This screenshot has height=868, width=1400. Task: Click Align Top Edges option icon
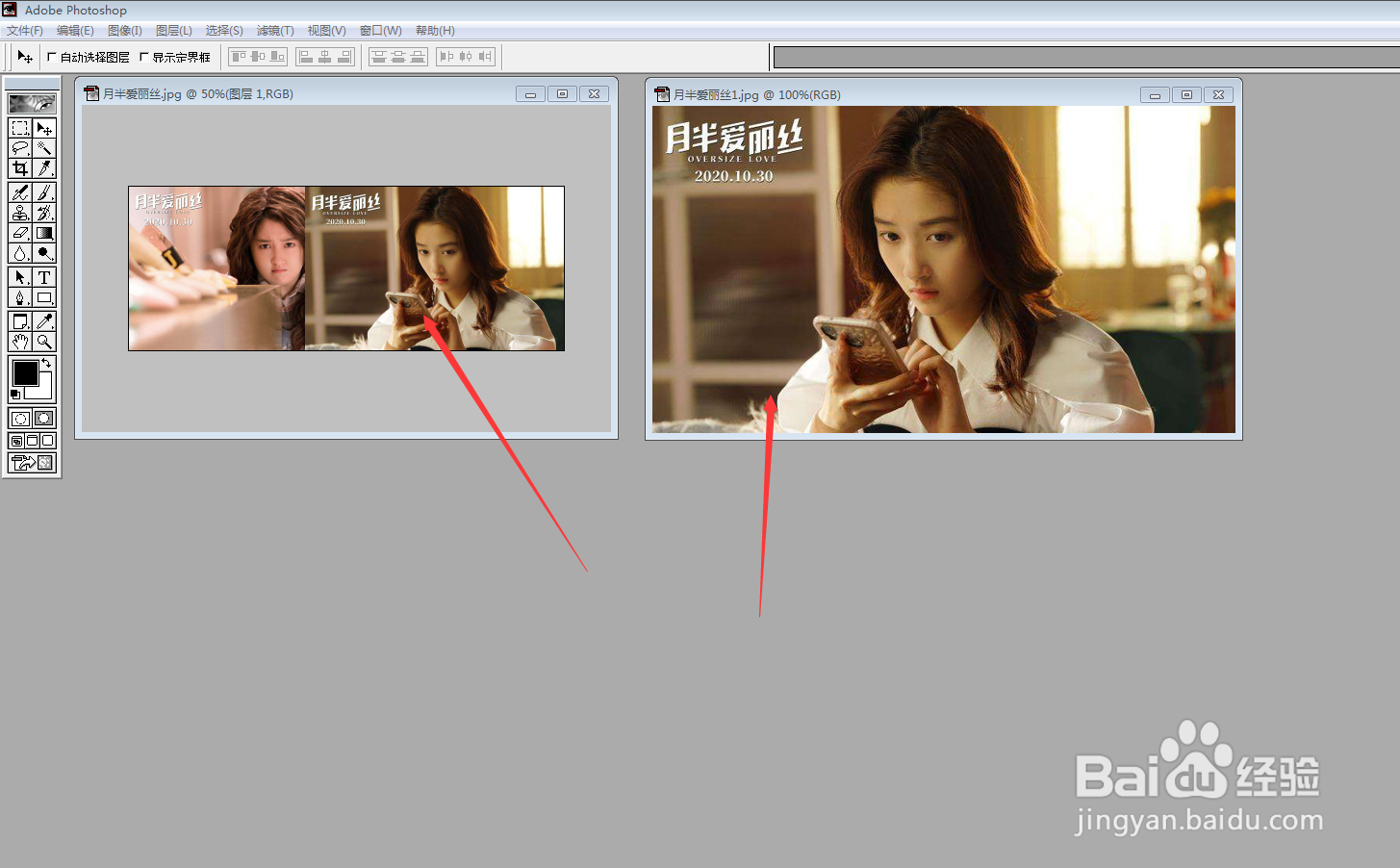pyautogui.click(x=239, y=57)
